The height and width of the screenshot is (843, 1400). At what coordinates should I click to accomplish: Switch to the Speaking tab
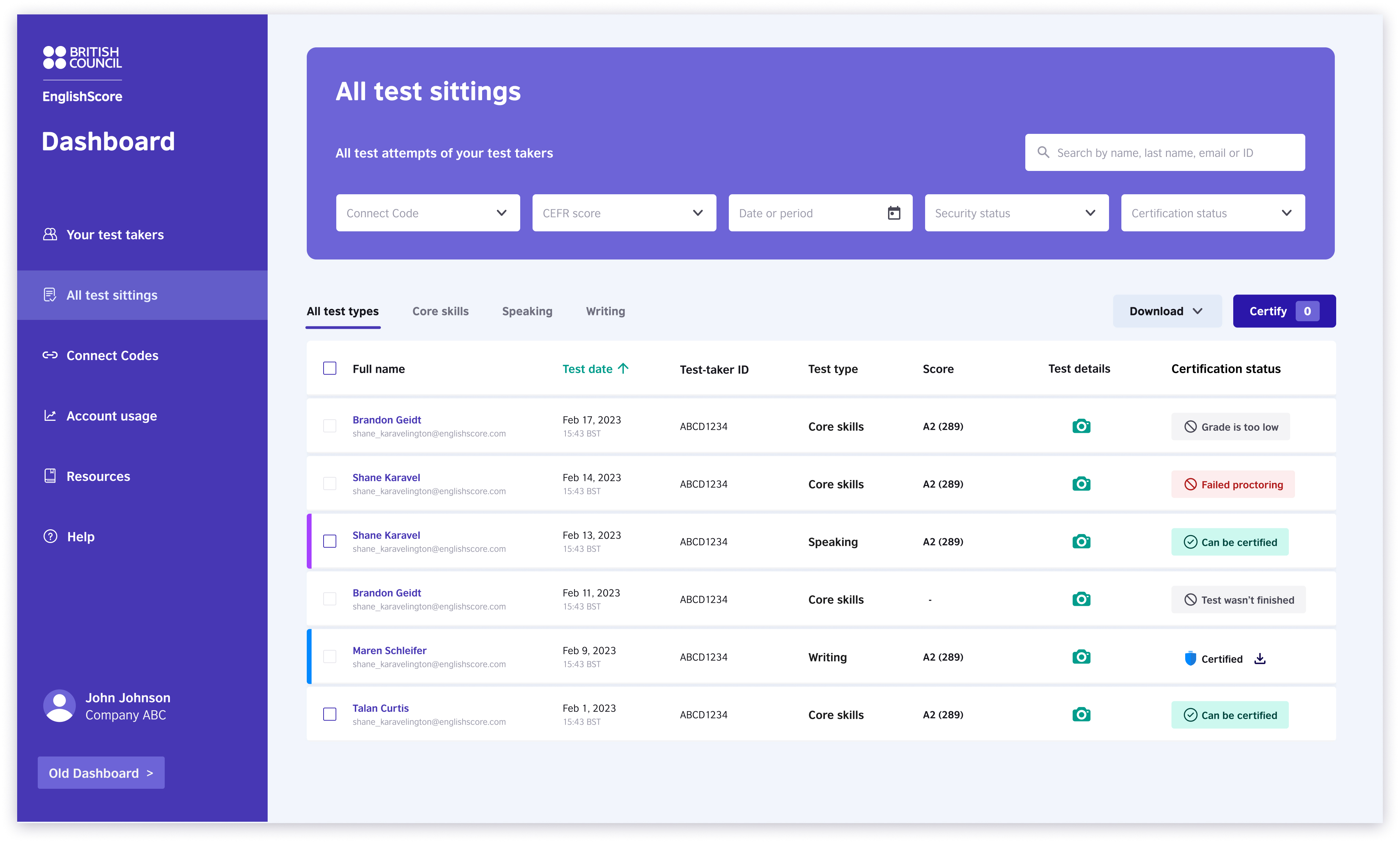click(527, 311)
